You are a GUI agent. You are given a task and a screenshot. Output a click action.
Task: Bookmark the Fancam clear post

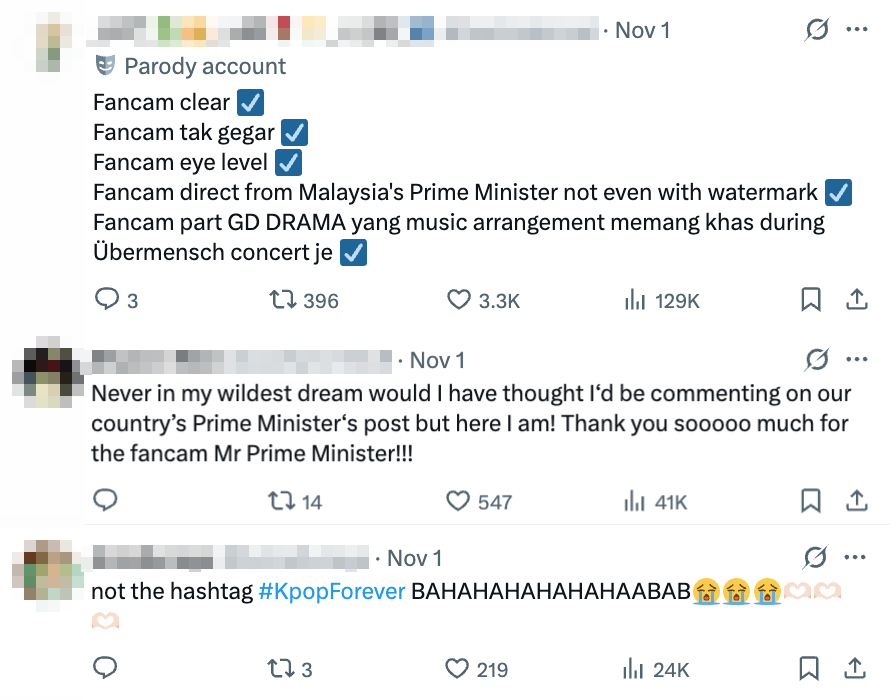click(812, 300)
